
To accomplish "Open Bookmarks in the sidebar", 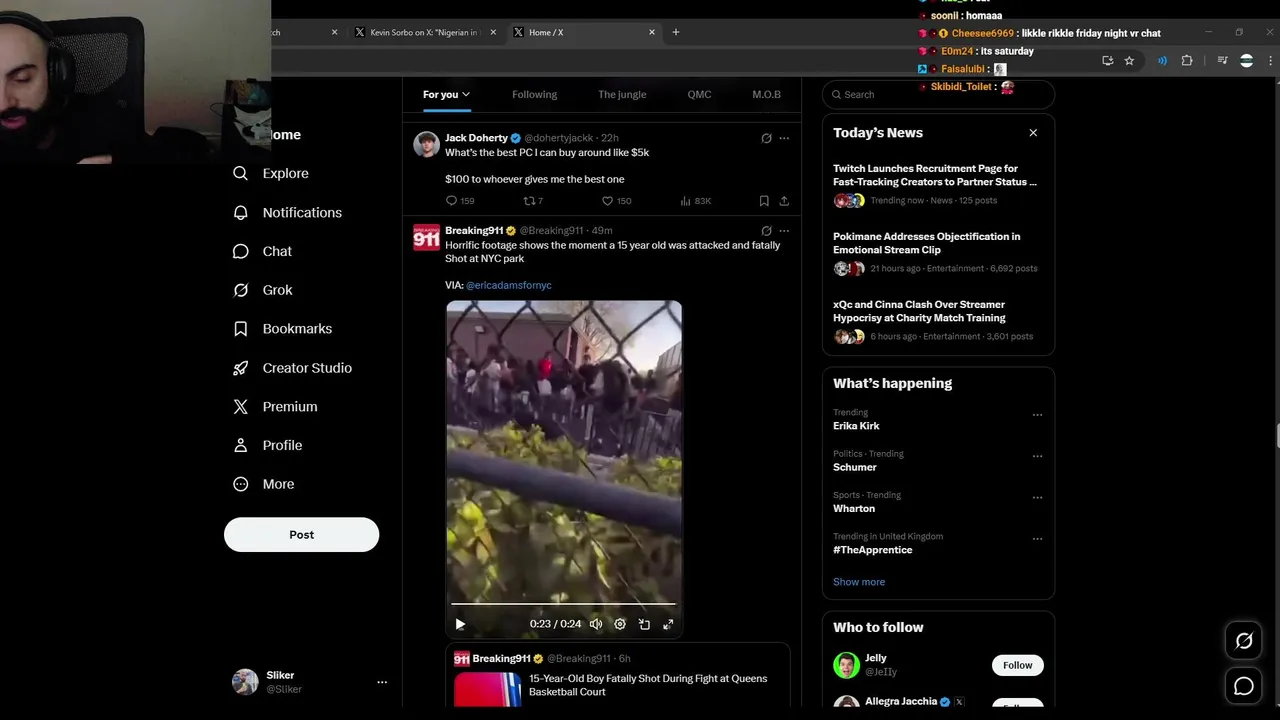I will pyautogui.click(x=282, y=329).
